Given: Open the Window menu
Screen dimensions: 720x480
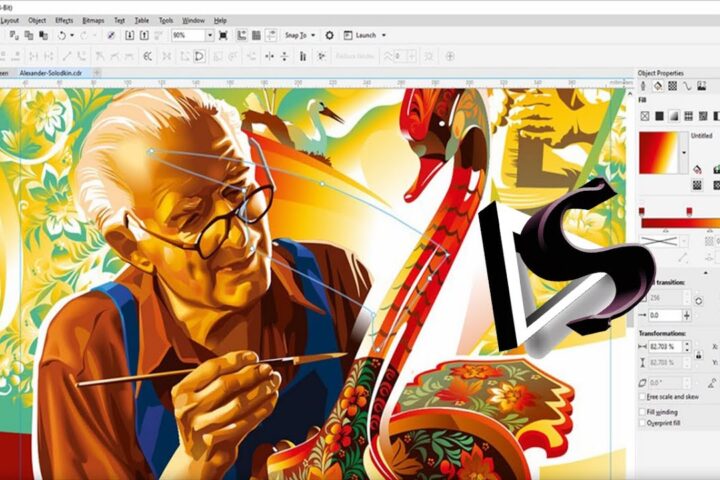Looking at the screenshot, I should [193, 20].
